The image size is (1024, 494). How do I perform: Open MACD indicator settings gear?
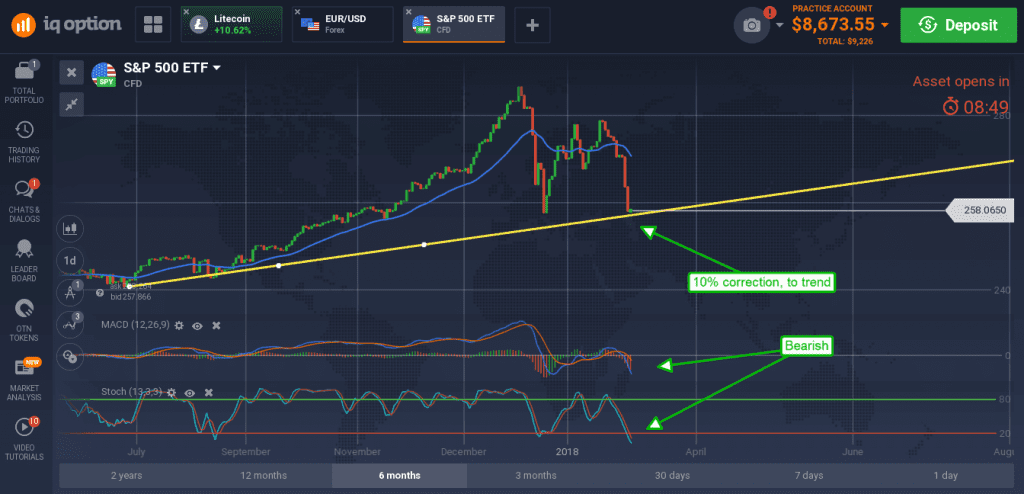point(179,325)
